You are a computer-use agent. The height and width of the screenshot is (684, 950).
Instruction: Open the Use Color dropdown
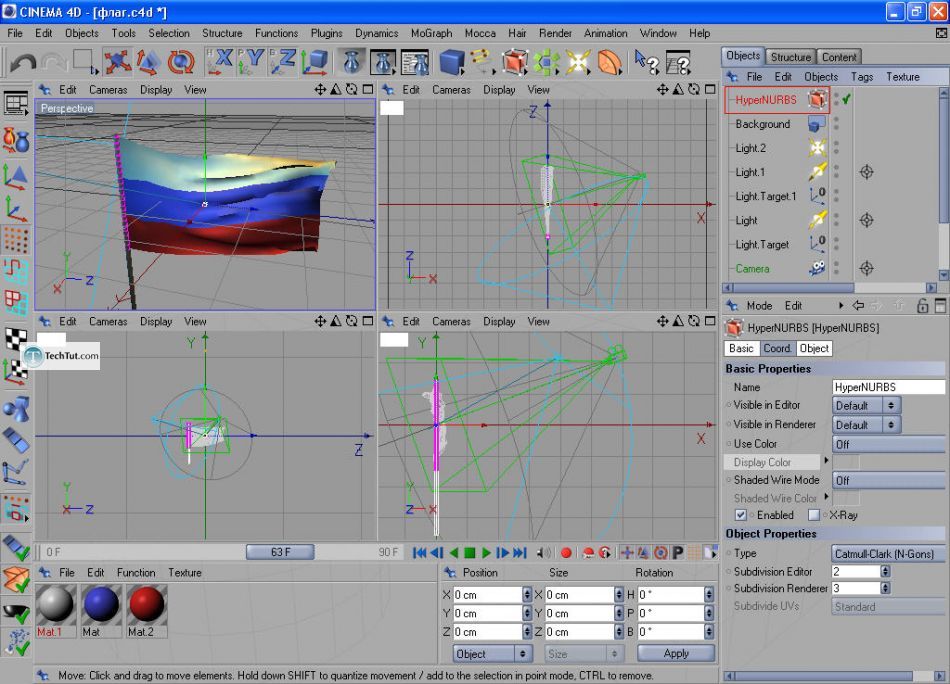888,444
